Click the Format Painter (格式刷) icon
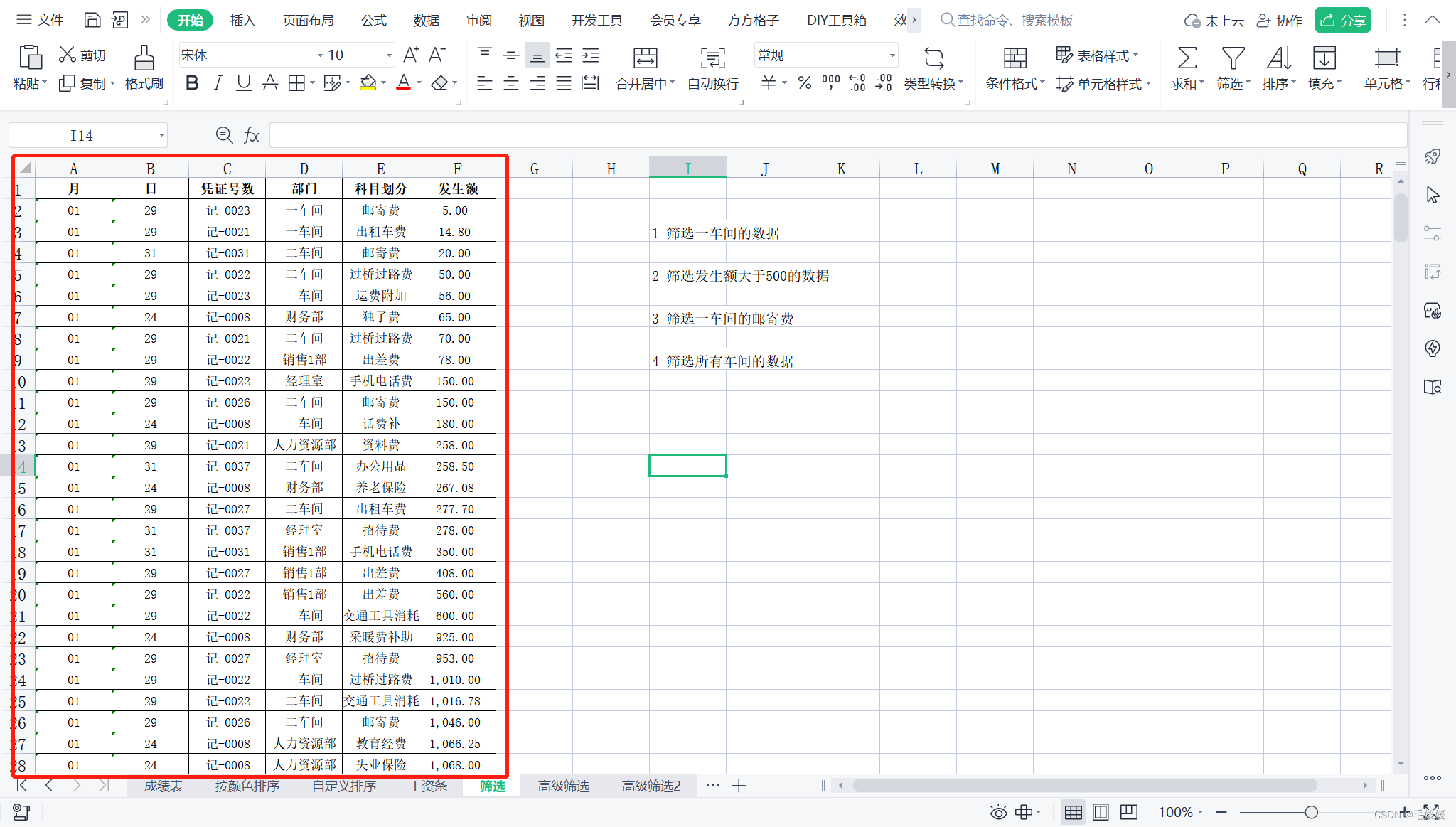1456x827 pixels. [x=144, y=58]
